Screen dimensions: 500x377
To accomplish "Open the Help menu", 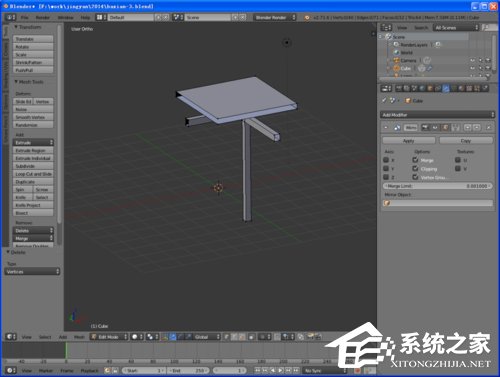I will tap(85, 17).
